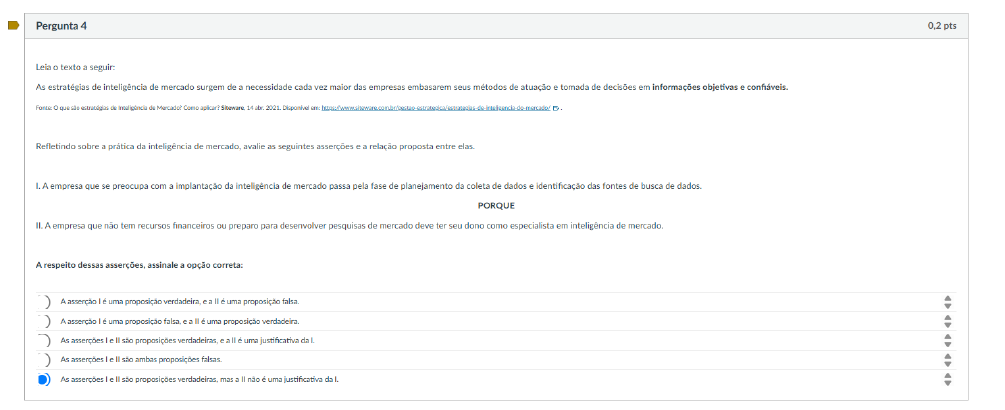
Task: Click 'A respeito dessas asserções' prompt text
Action: click(x=139, y=265)
